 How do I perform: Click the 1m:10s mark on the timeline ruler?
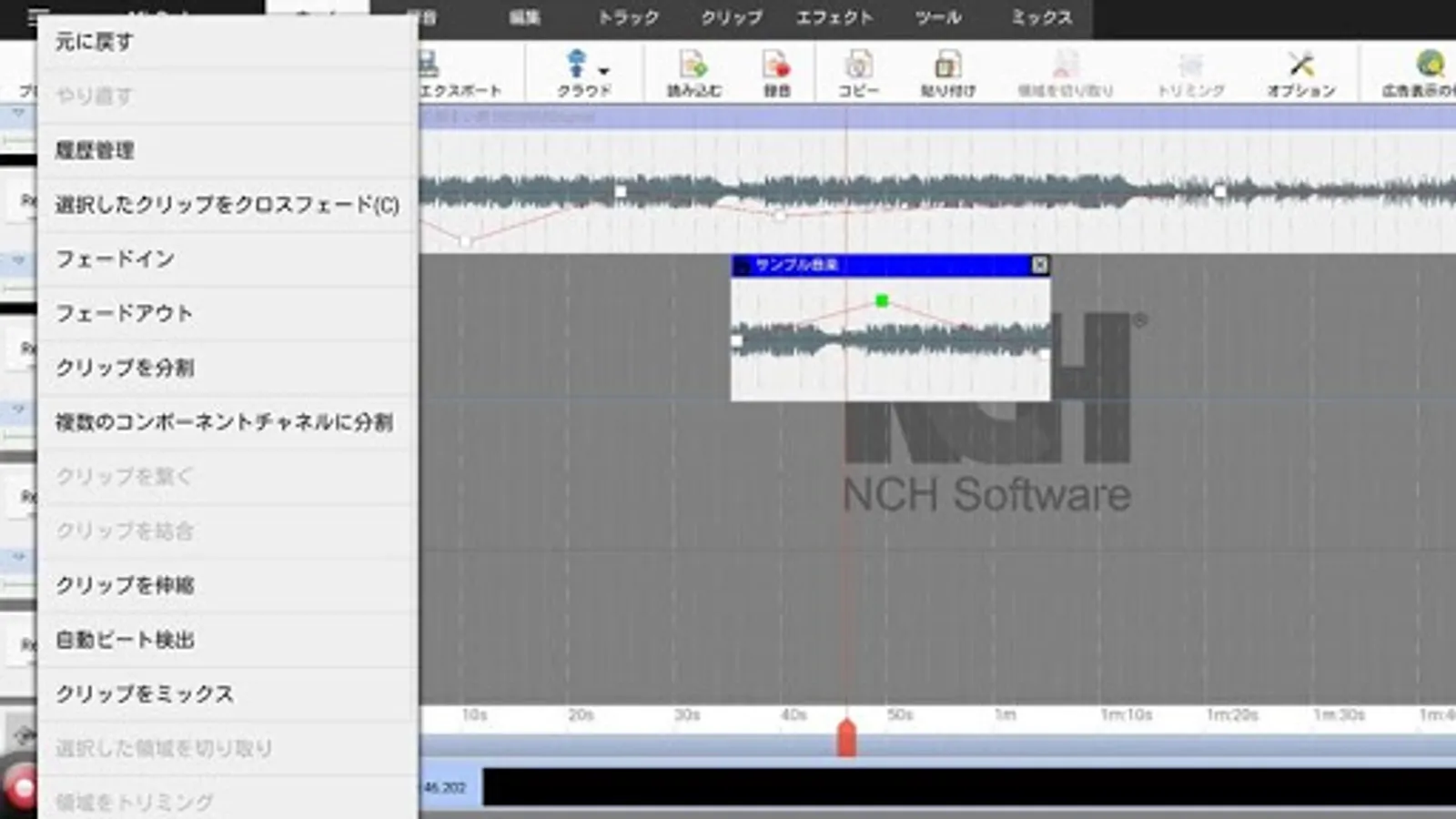pos(1127,715)
